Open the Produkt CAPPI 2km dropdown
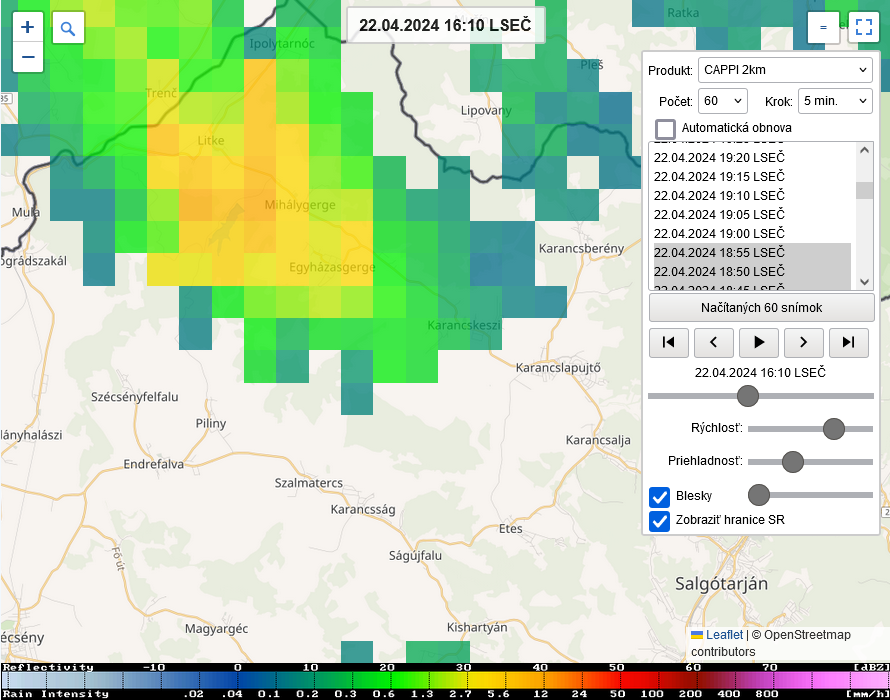Screen dimensions: 890x700 coord(785,70)
